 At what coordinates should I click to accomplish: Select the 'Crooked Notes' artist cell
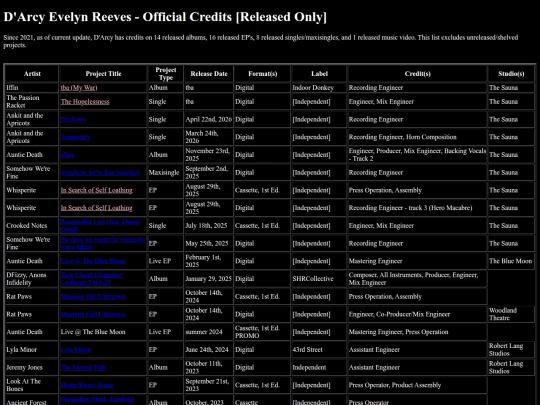(32, 226)
